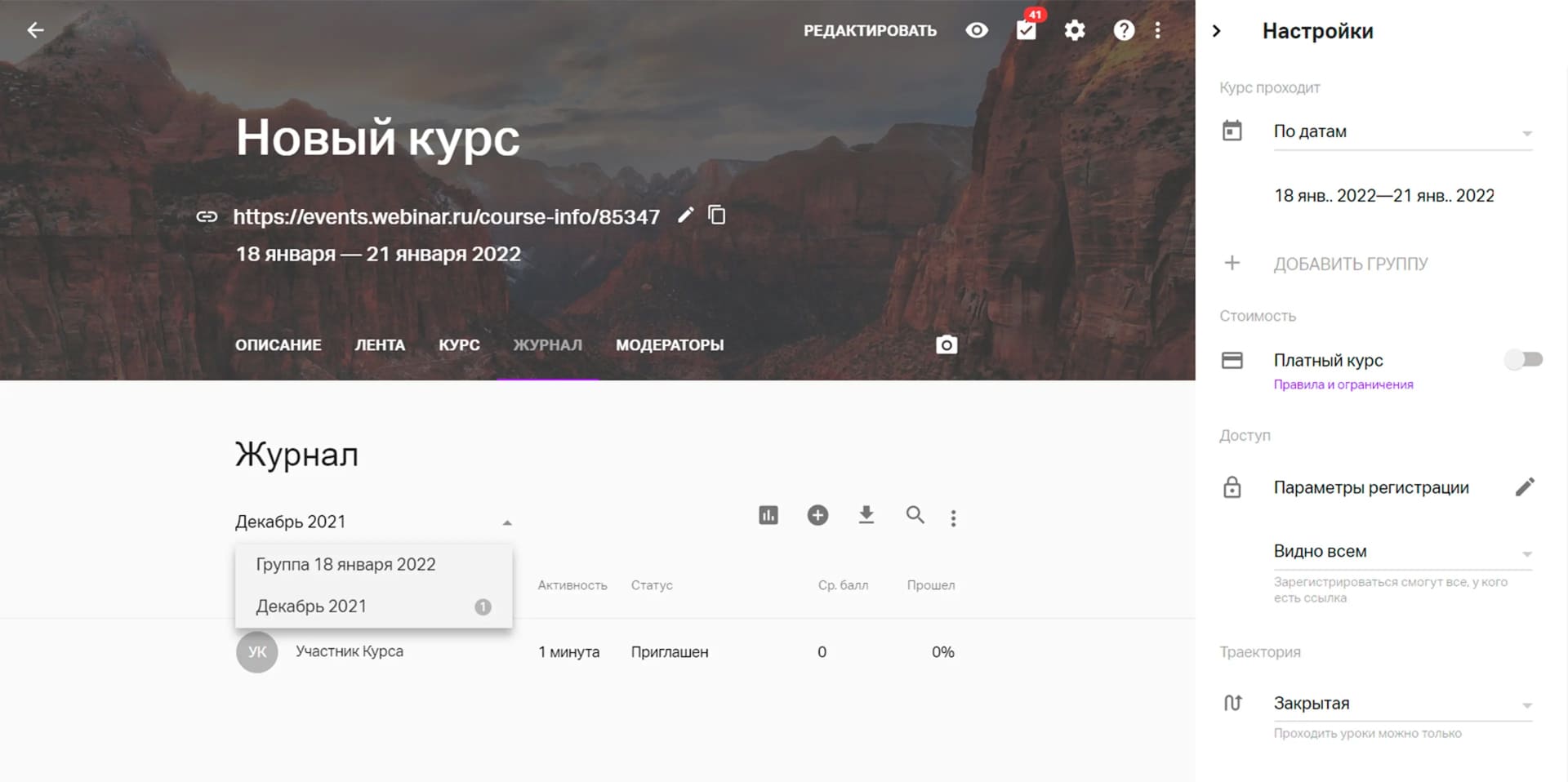Open Правила и ограничения link
Screen dimensions: 1568x782
tap(1343, 384)
